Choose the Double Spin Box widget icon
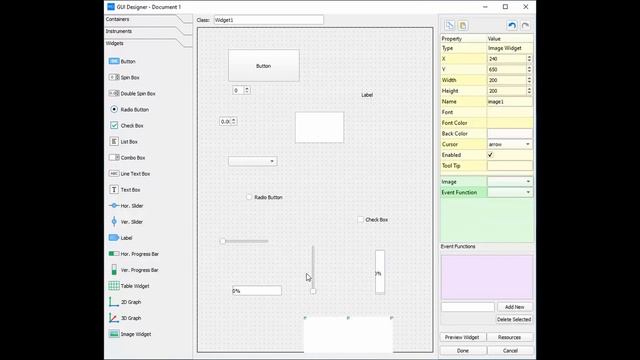 coord(114,93)
